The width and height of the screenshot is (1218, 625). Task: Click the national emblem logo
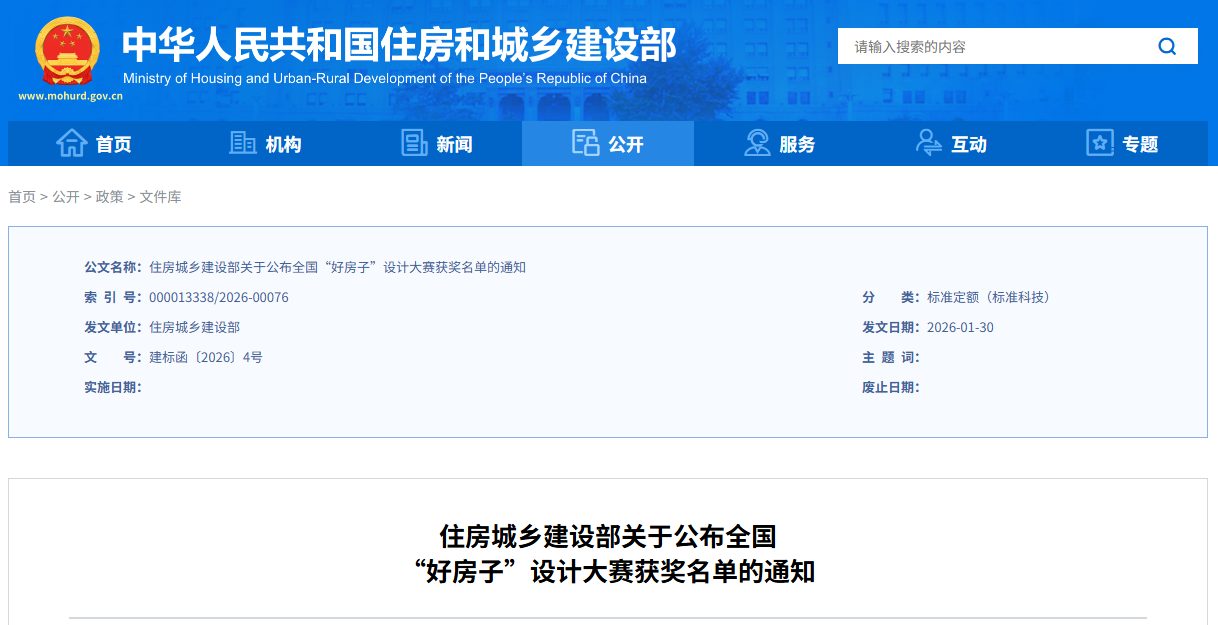68,51
